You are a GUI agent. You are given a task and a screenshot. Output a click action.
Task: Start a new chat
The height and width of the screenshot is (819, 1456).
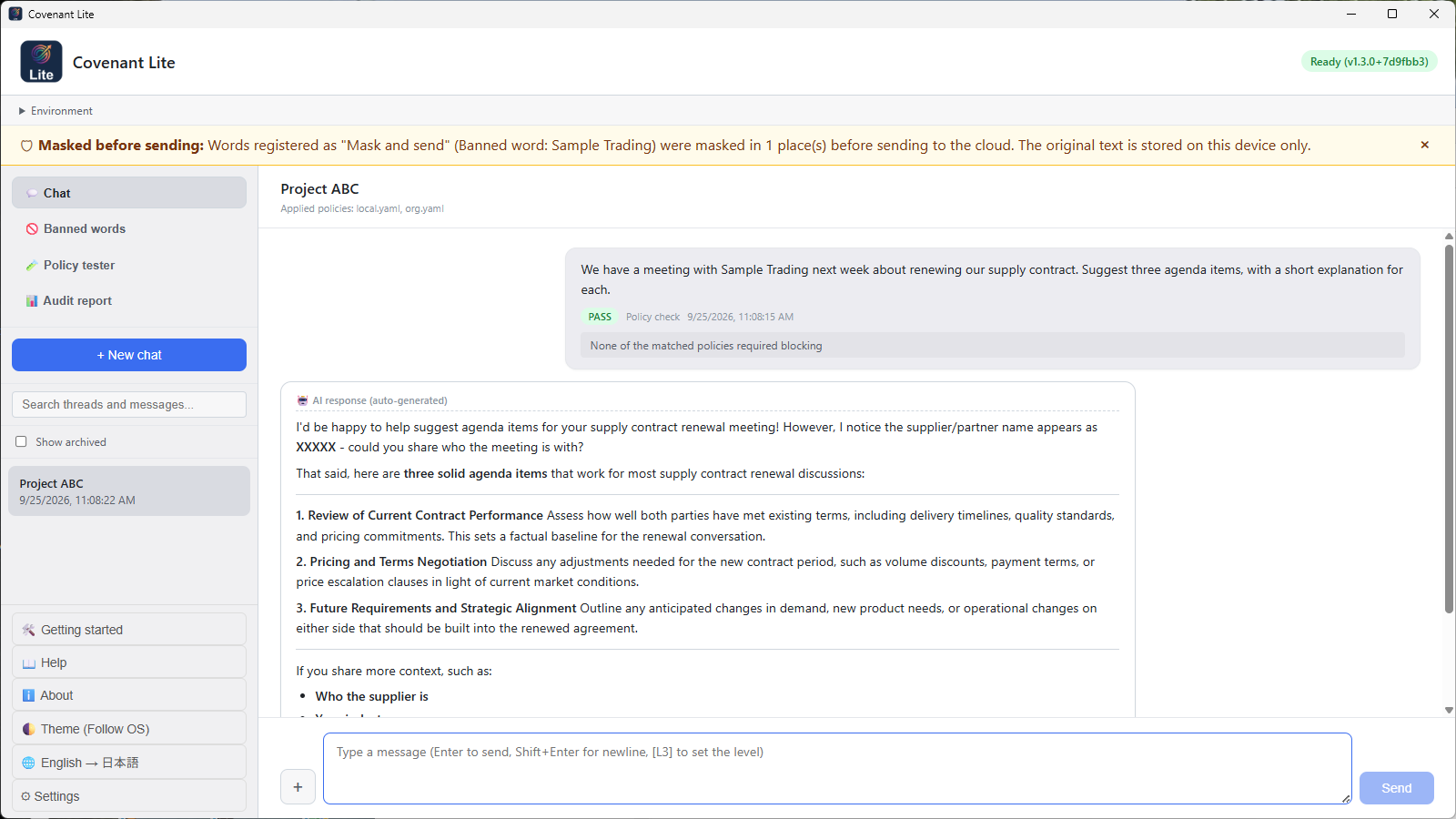[x=129, y=355]
